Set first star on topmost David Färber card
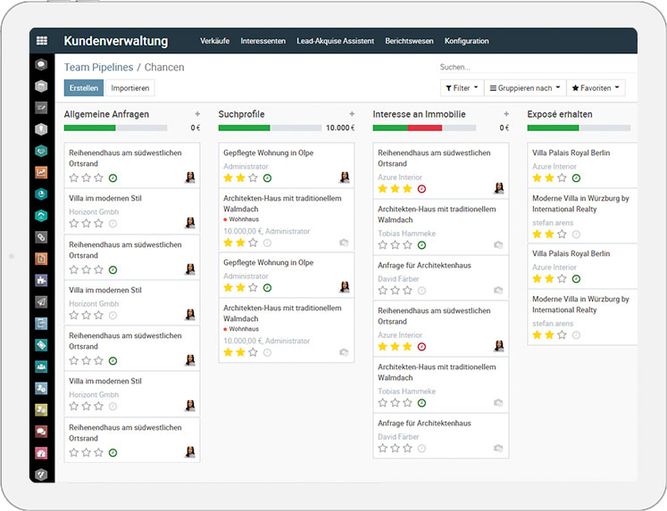The image size is (667, 511). [x=383, y=291]
